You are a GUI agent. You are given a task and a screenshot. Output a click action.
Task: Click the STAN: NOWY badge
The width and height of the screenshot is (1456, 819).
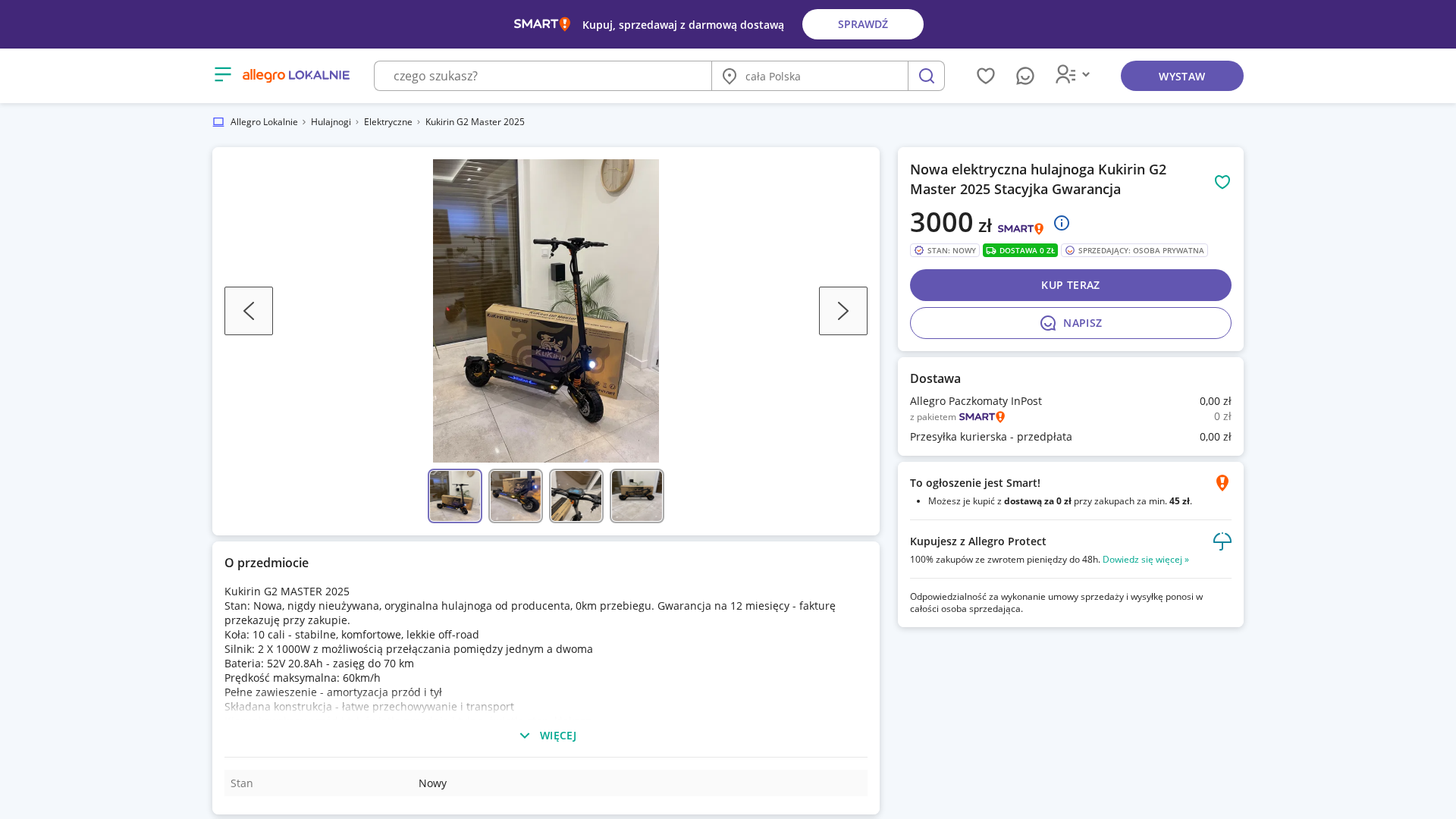click(x=945, y=250)
